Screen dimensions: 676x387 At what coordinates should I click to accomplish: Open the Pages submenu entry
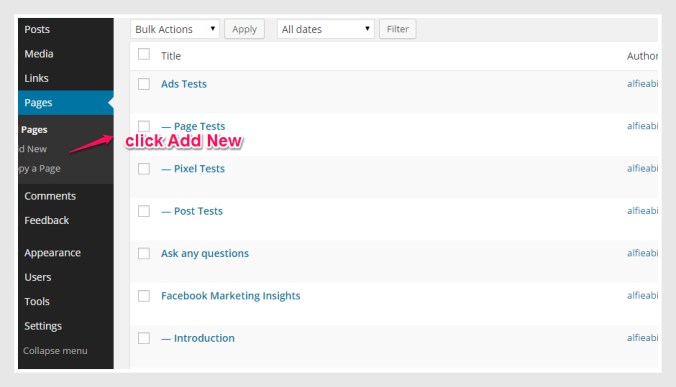coord(34,130)
